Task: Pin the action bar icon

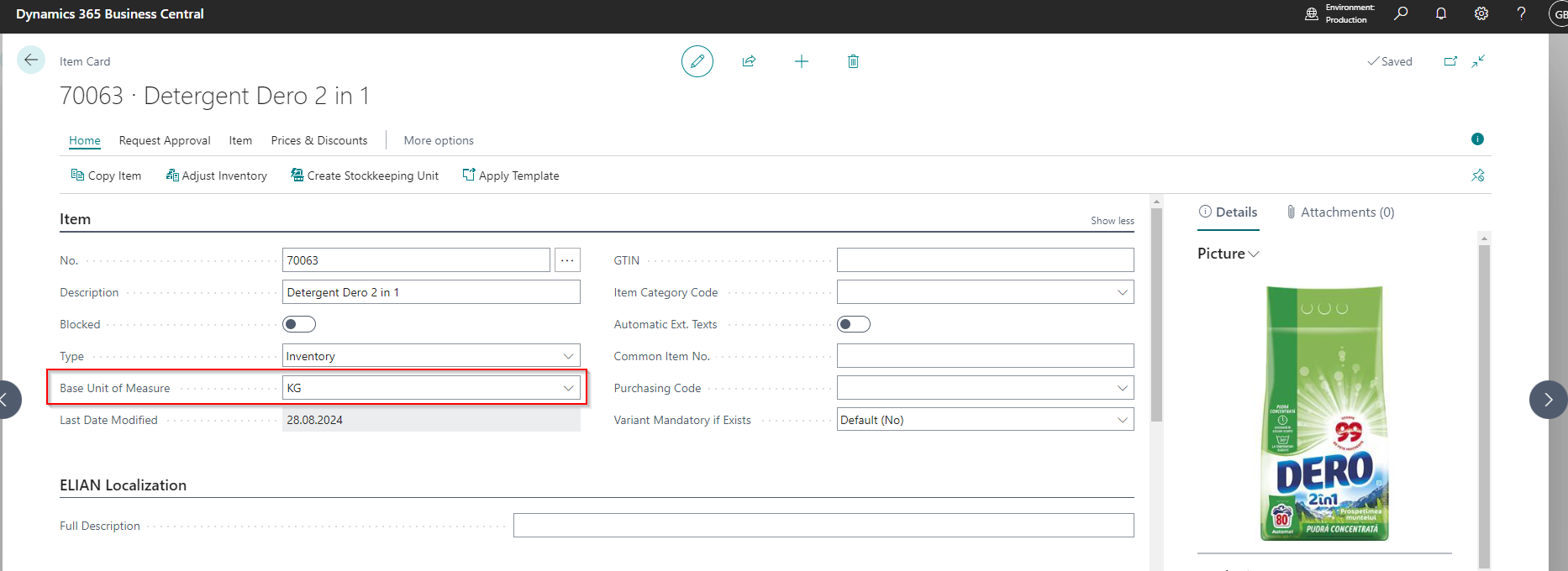Action: 1478,175
